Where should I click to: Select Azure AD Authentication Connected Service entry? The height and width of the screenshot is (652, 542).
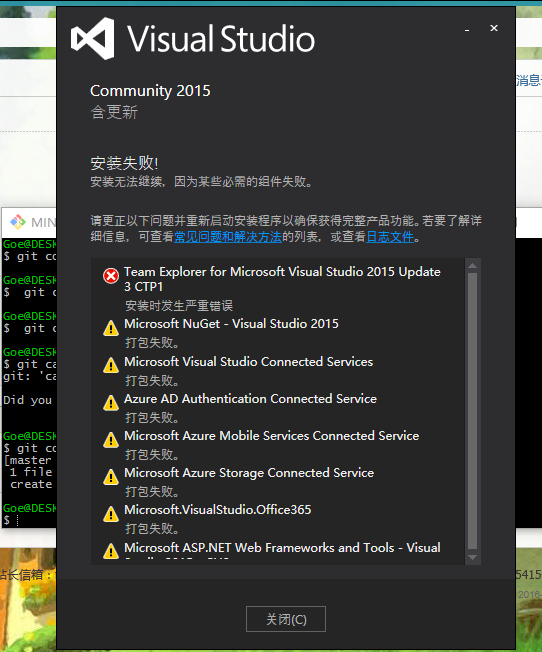tap(250, 399)
